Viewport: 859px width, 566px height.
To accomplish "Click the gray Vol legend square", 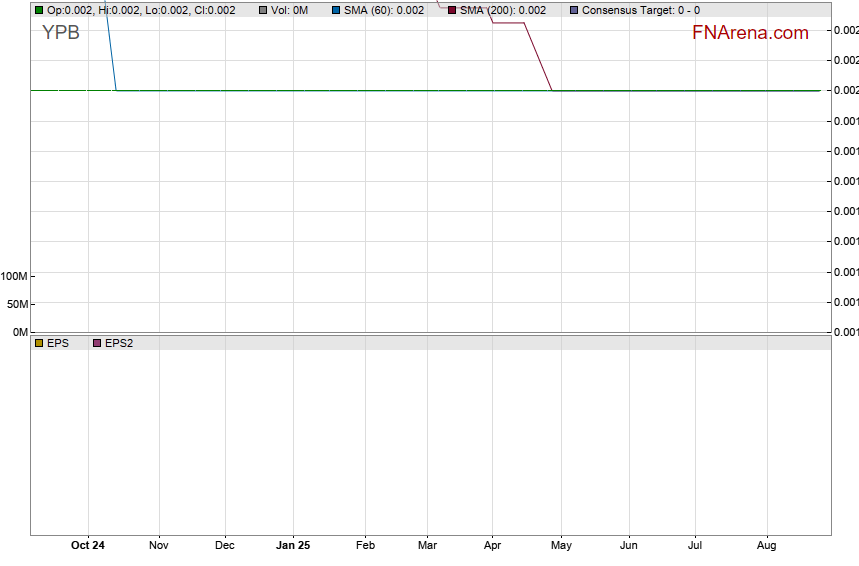I will (x=263, y=10).
